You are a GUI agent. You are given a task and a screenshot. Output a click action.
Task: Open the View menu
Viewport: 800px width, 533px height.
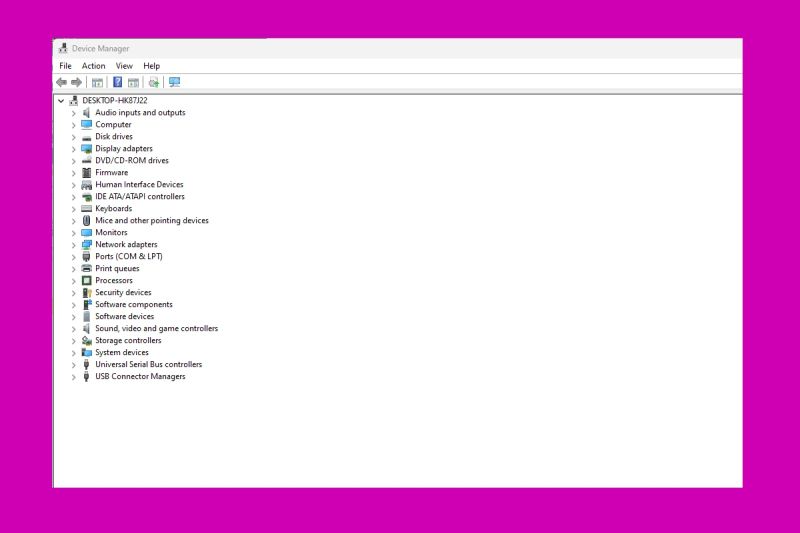click(x=124, y=66)
